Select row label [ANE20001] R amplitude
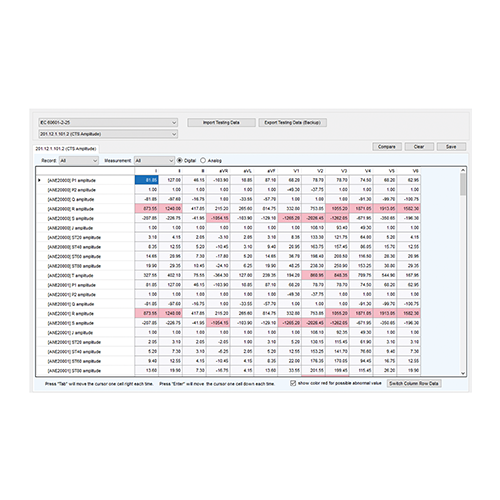This screenshot has height=500, width=500. coord(71,314)
